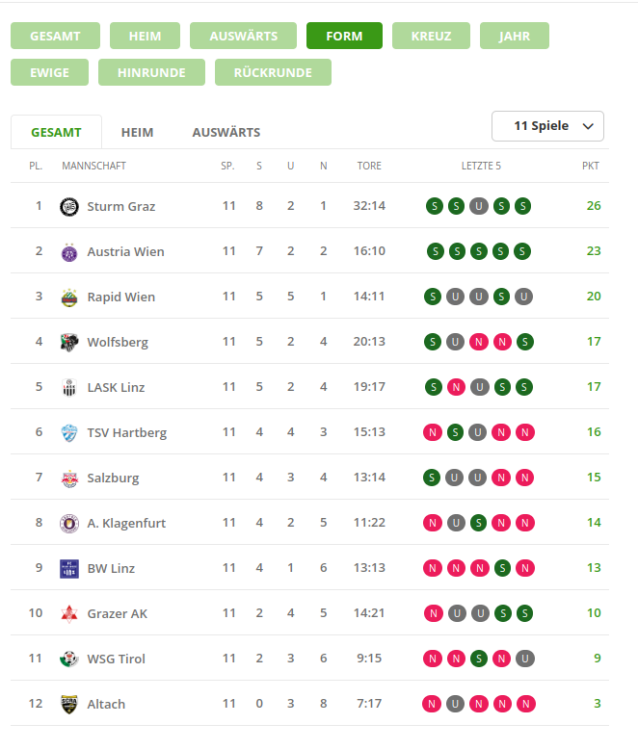Click Sturm Graz's first green S form badge
Screen dimensions: 638x750
pyautogui.click(x=433, y=206)
